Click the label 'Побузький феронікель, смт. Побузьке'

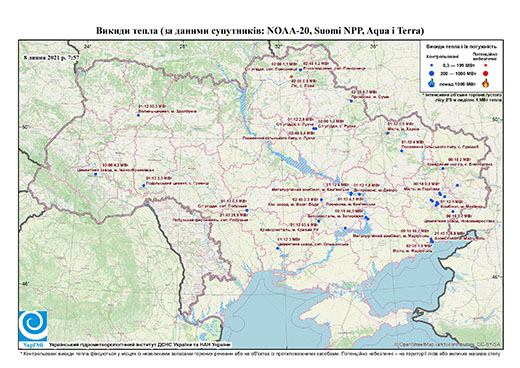point(210,220)
